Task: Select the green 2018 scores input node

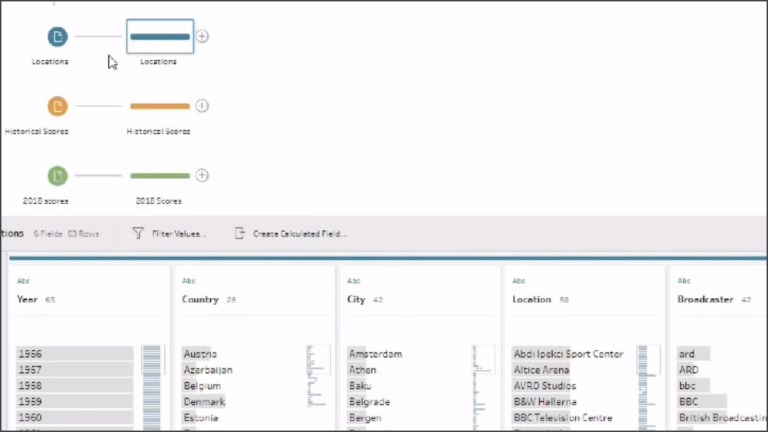Action: pos(57,176)
